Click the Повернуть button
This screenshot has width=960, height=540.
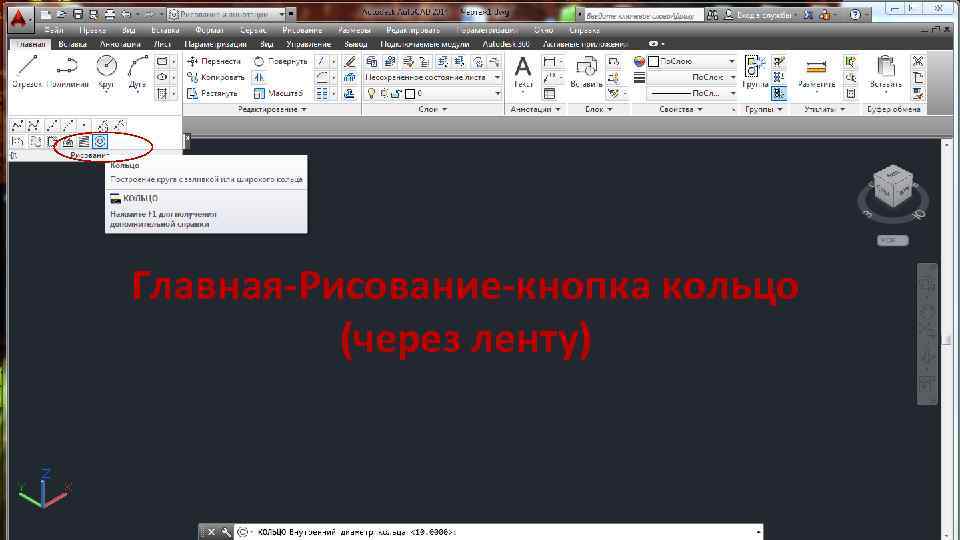point(280,61)
